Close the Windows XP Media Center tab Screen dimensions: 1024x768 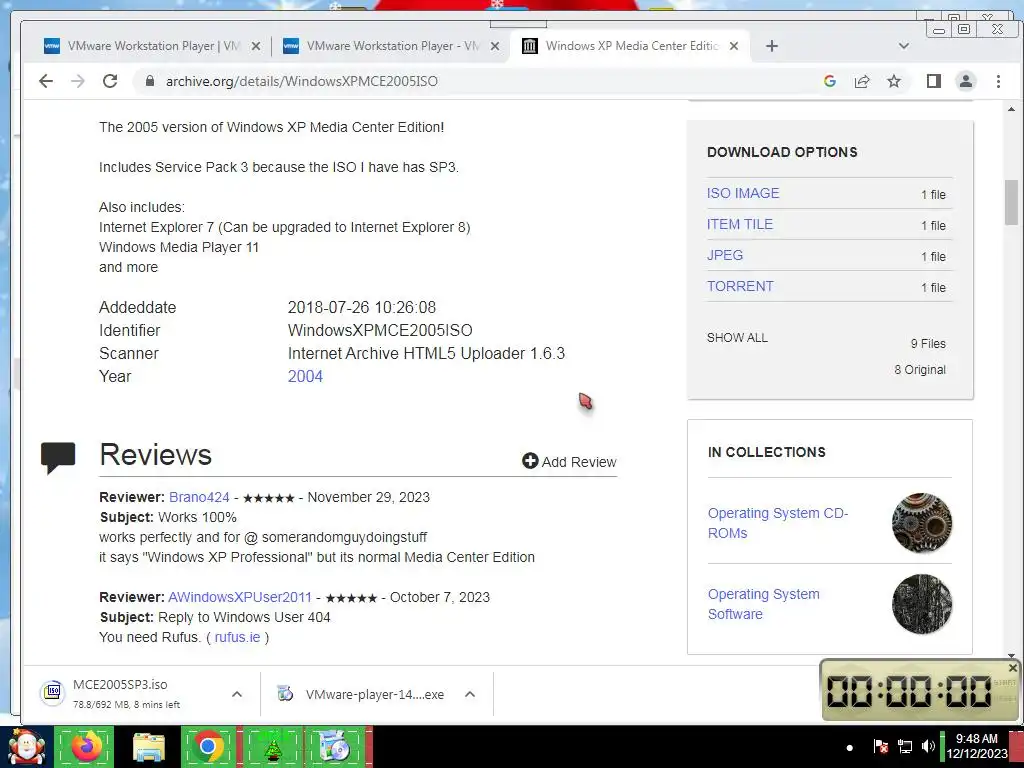point(734,46)
